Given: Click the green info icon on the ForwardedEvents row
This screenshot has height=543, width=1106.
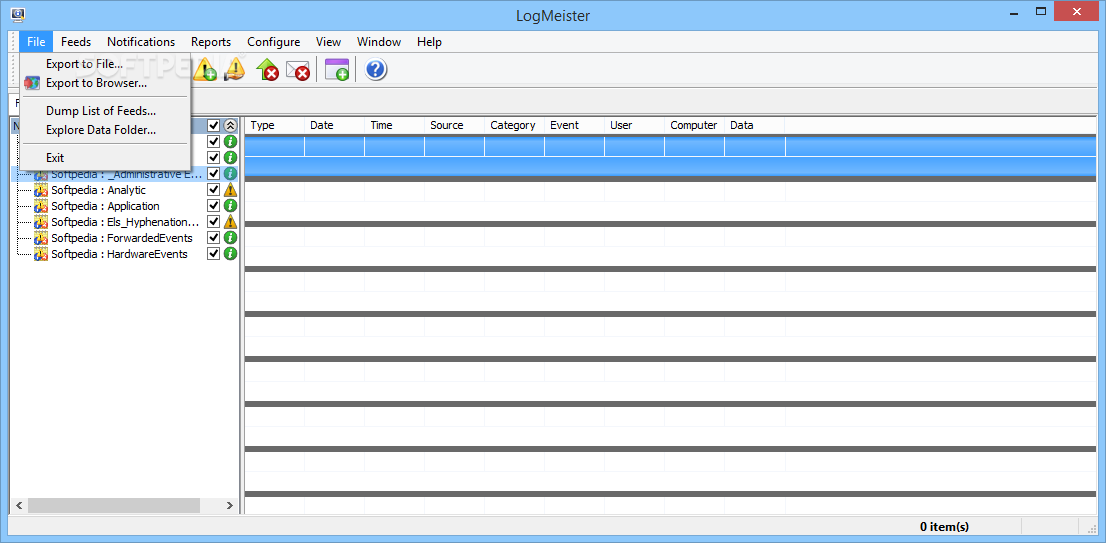Looking at the screenshot, I should point(231,238).
